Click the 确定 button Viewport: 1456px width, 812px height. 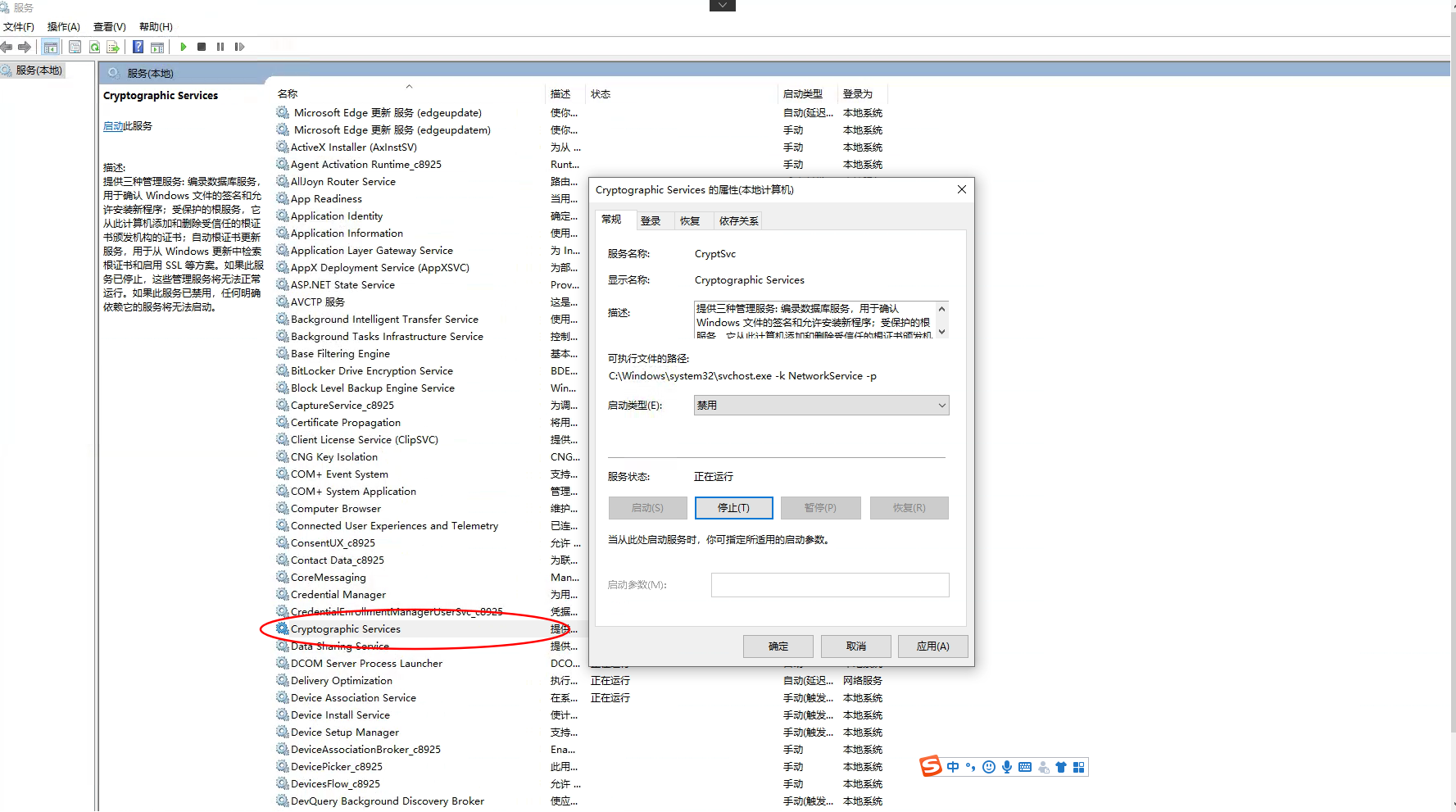[778, 646]
